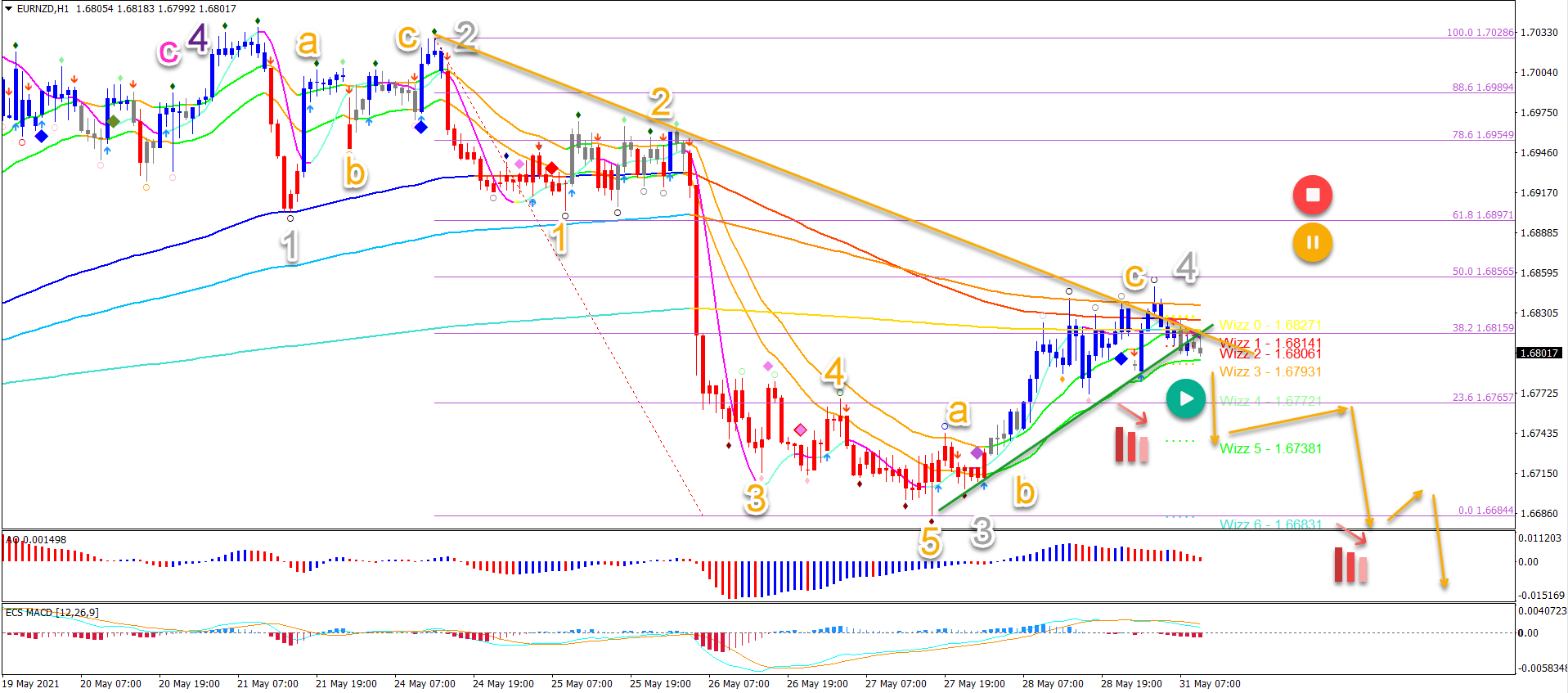Open the chart menu triangle beside EURNZD,H1
Screen dimensions: 1568x693
click(x=9, y=9)
